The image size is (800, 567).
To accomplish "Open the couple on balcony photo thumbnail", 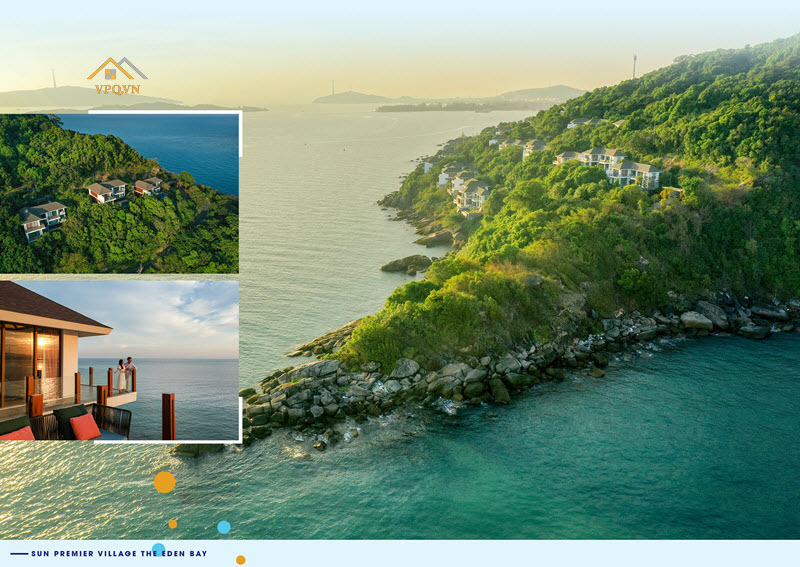I will tap(119, 360).
